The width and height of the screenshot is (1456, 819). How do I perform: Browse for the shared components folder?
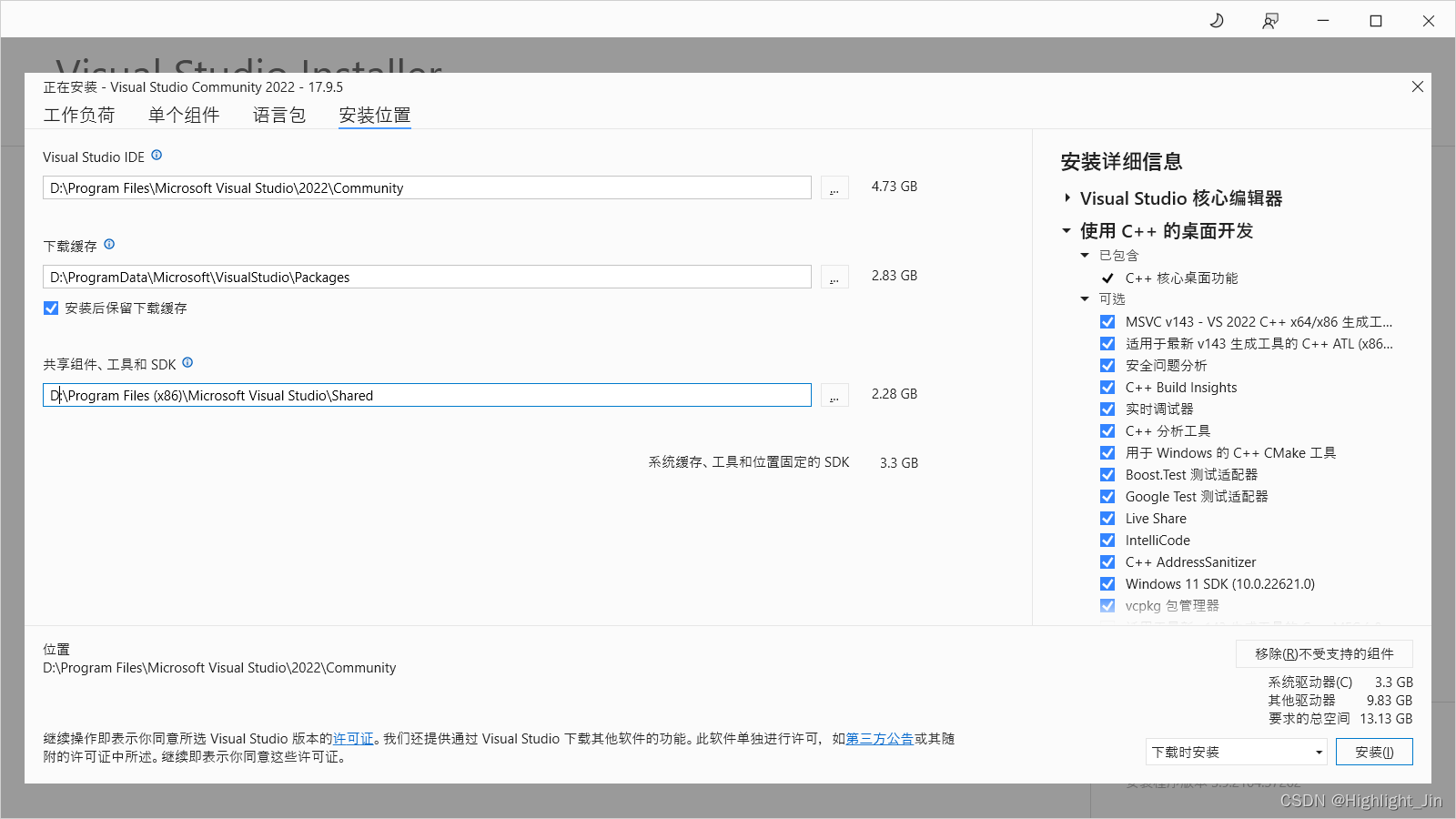[x=834, y=395]
